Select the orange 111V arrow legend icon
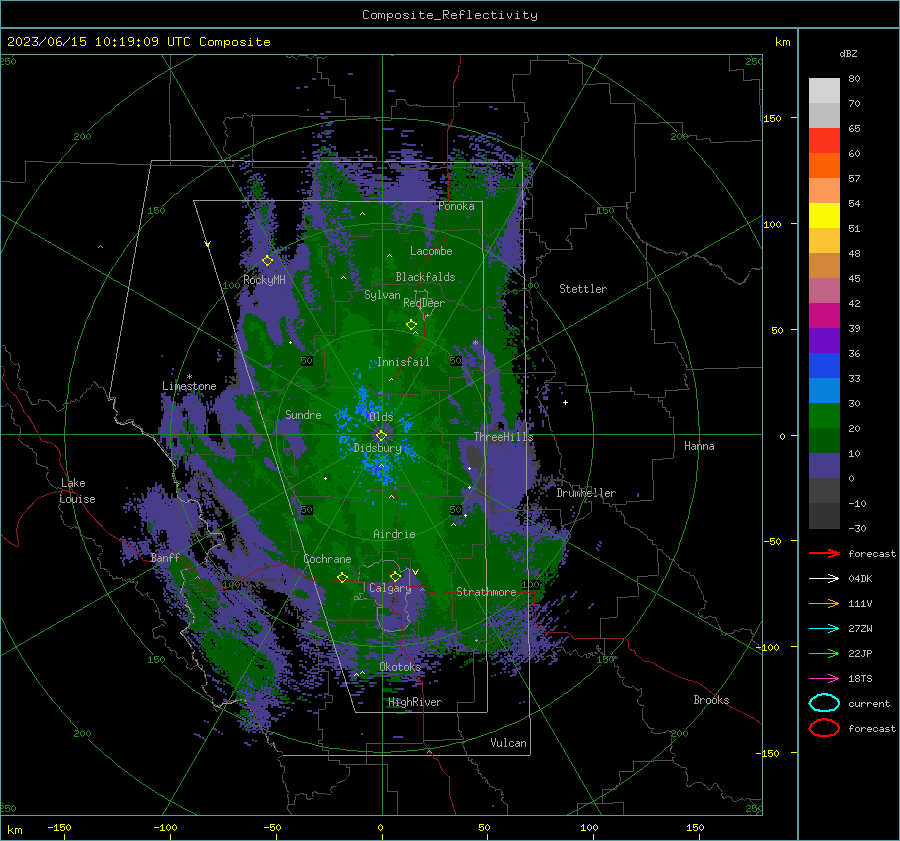Image resolution: width=900 pixels, height=841 pixels. (824, 603)
